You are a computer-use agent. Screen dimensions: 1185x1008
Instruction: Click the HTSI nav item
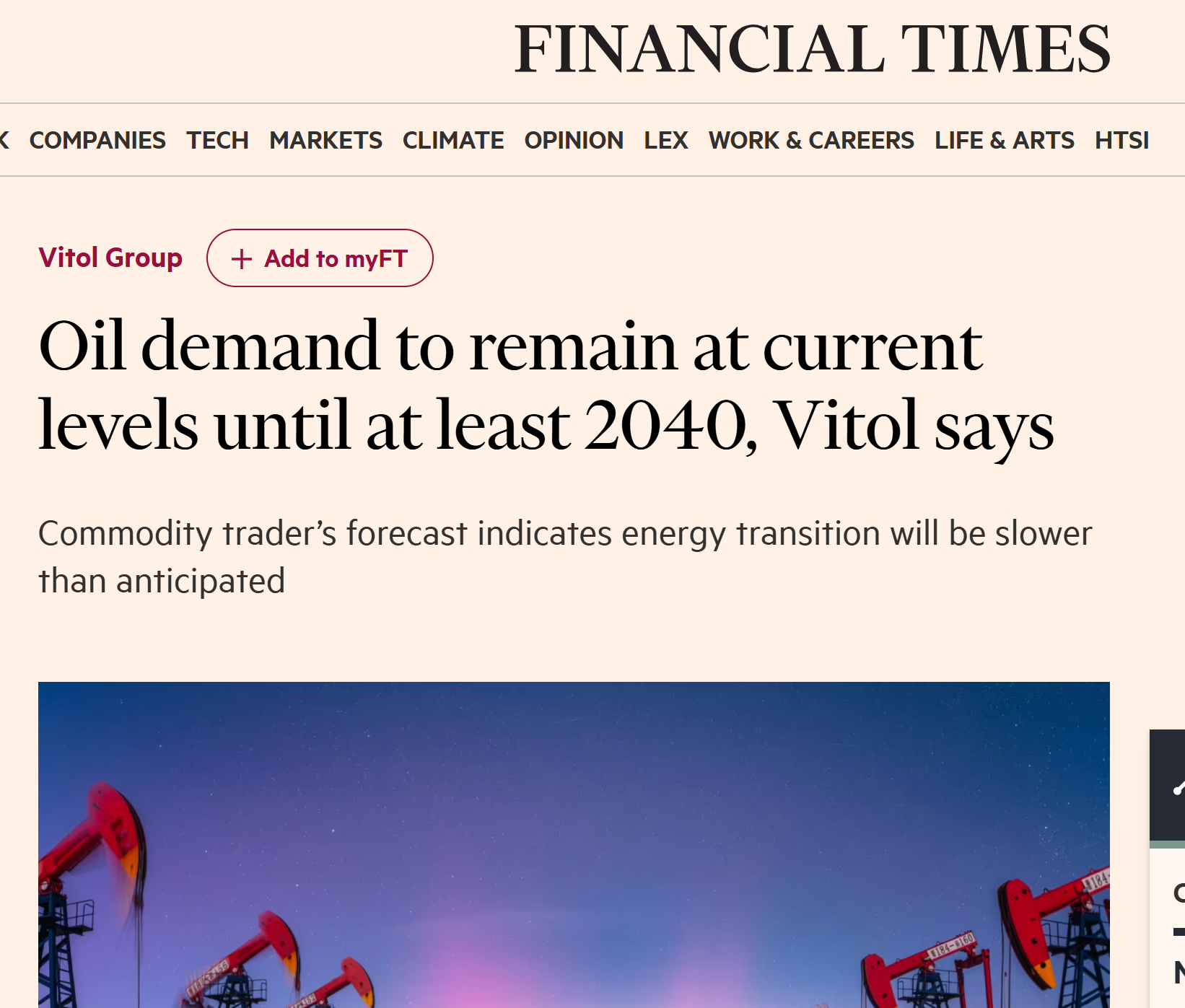click(x=1121, y=140)
